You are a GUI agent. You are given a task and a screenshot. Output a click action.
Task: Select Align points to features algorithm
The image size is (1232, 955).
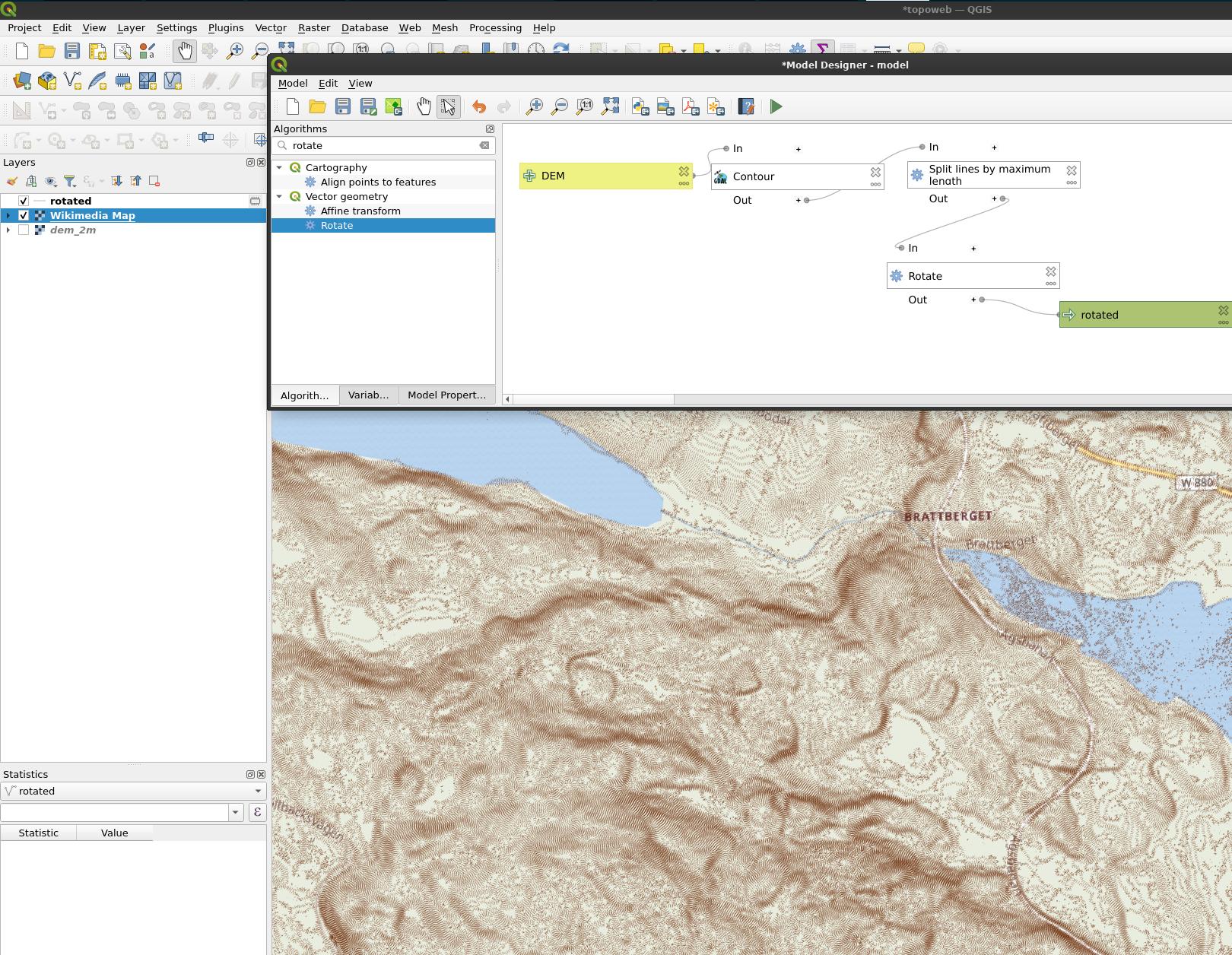pos(378,182)
